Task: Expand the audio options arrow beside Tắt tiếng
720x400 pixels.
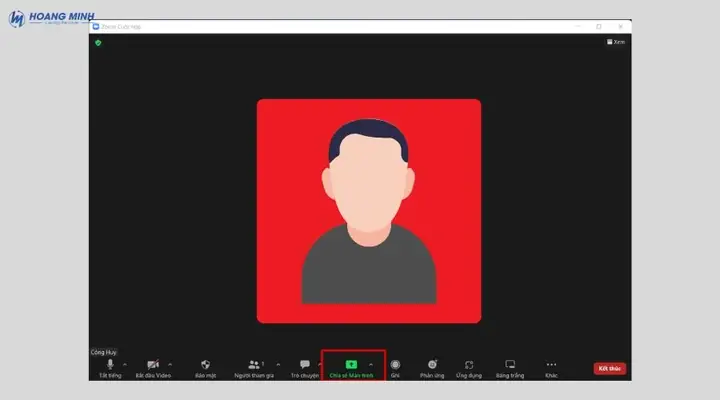Action: (x=125, y=365)
